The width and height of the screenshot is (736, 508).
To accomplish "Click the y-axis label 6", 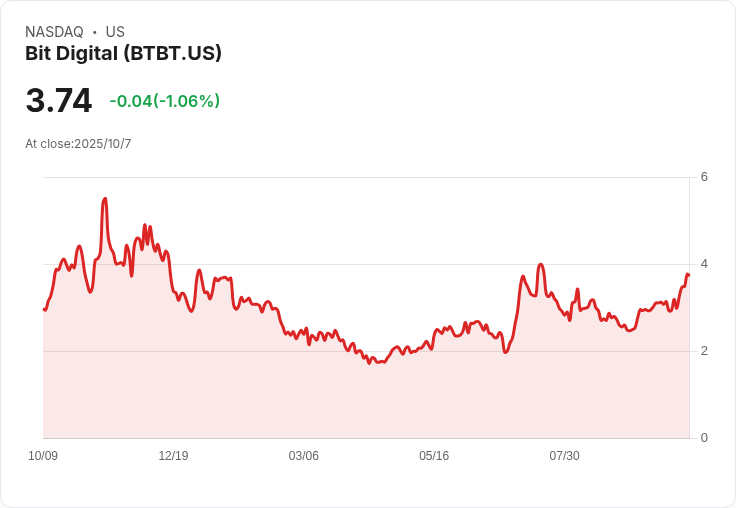I will click(x=704, y=177).
